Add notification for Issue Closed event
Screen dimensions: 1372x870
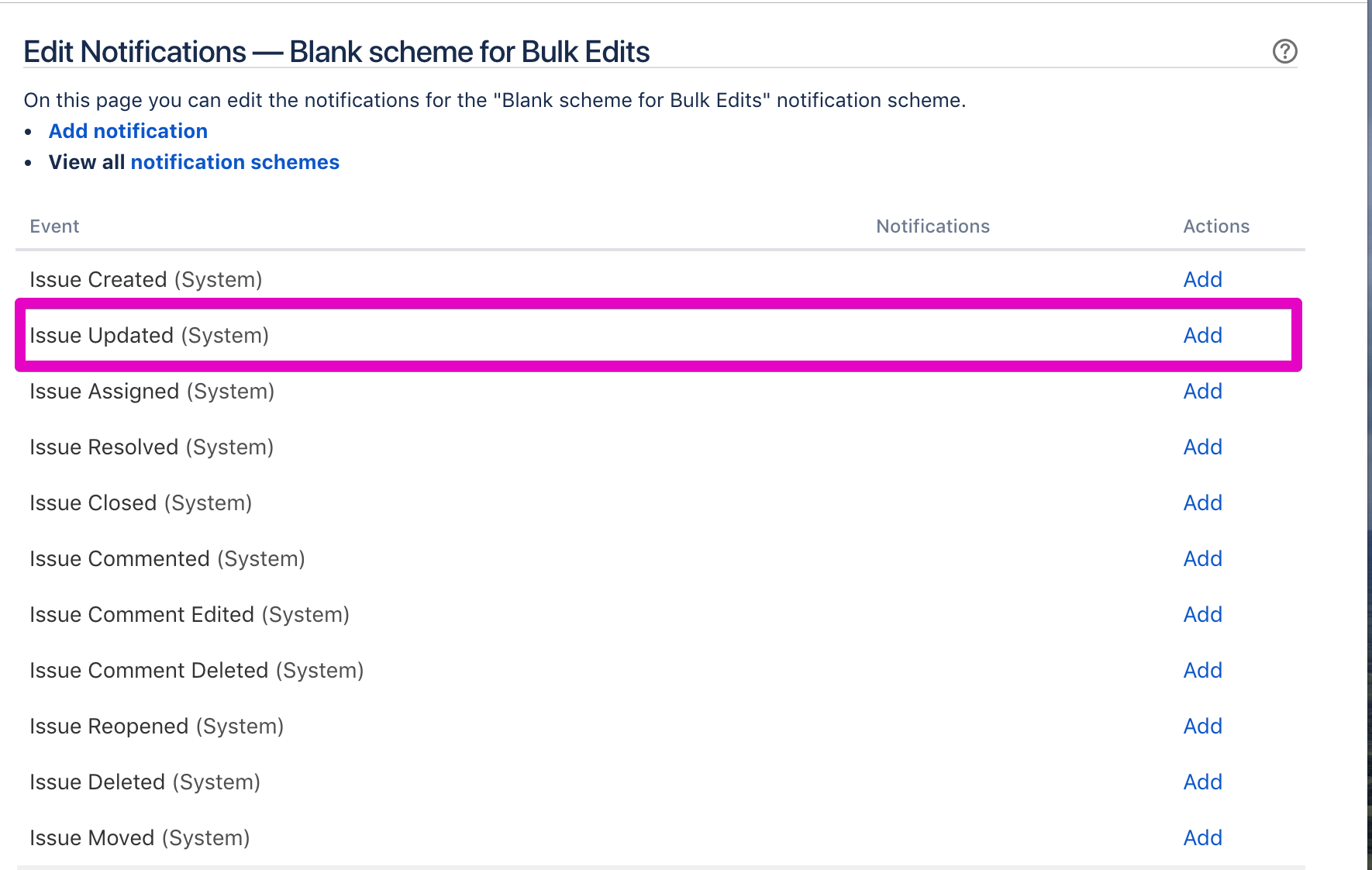click(1202, 503)
